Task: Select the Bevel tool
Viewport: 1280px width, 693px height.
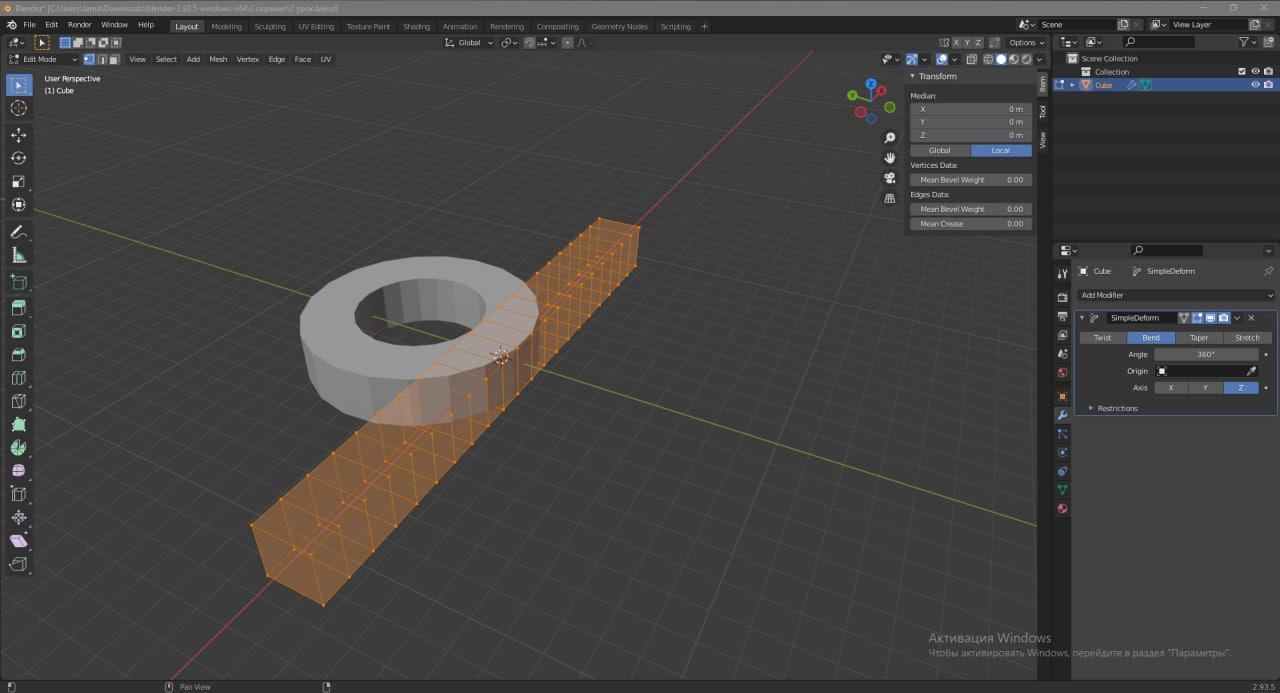Action: [x=18, y=355]
